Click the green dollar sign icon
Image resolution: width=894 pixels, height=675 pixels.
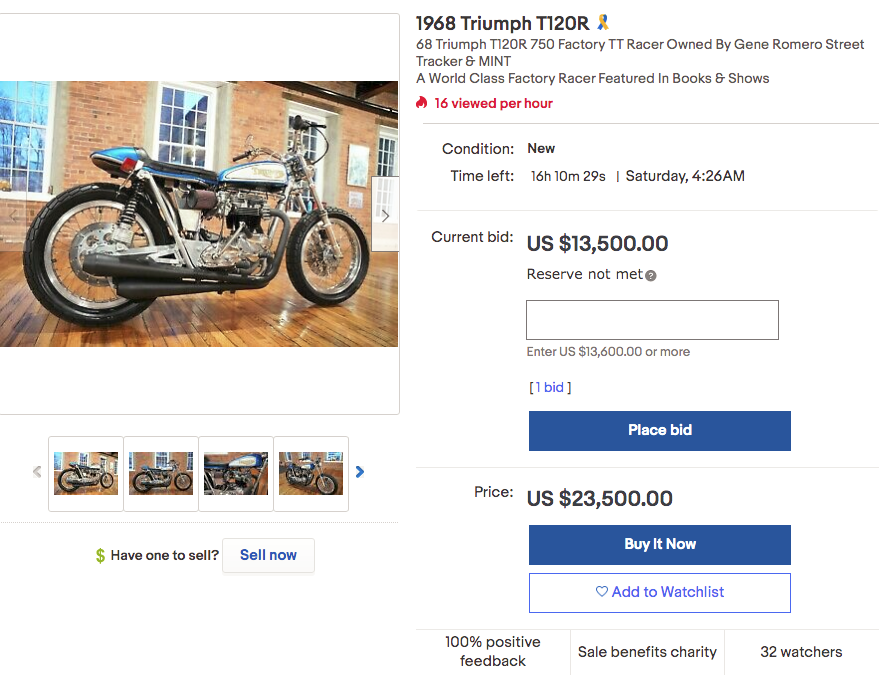[x=100, y=556]
